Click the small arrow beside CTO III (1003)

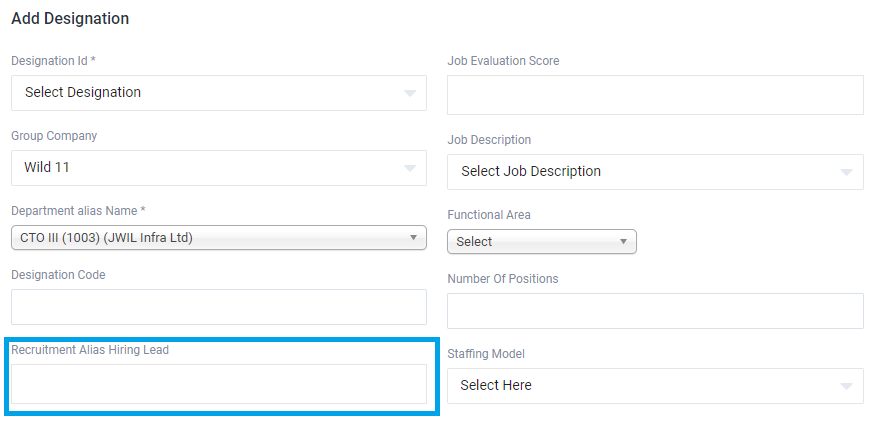point(414,238)
